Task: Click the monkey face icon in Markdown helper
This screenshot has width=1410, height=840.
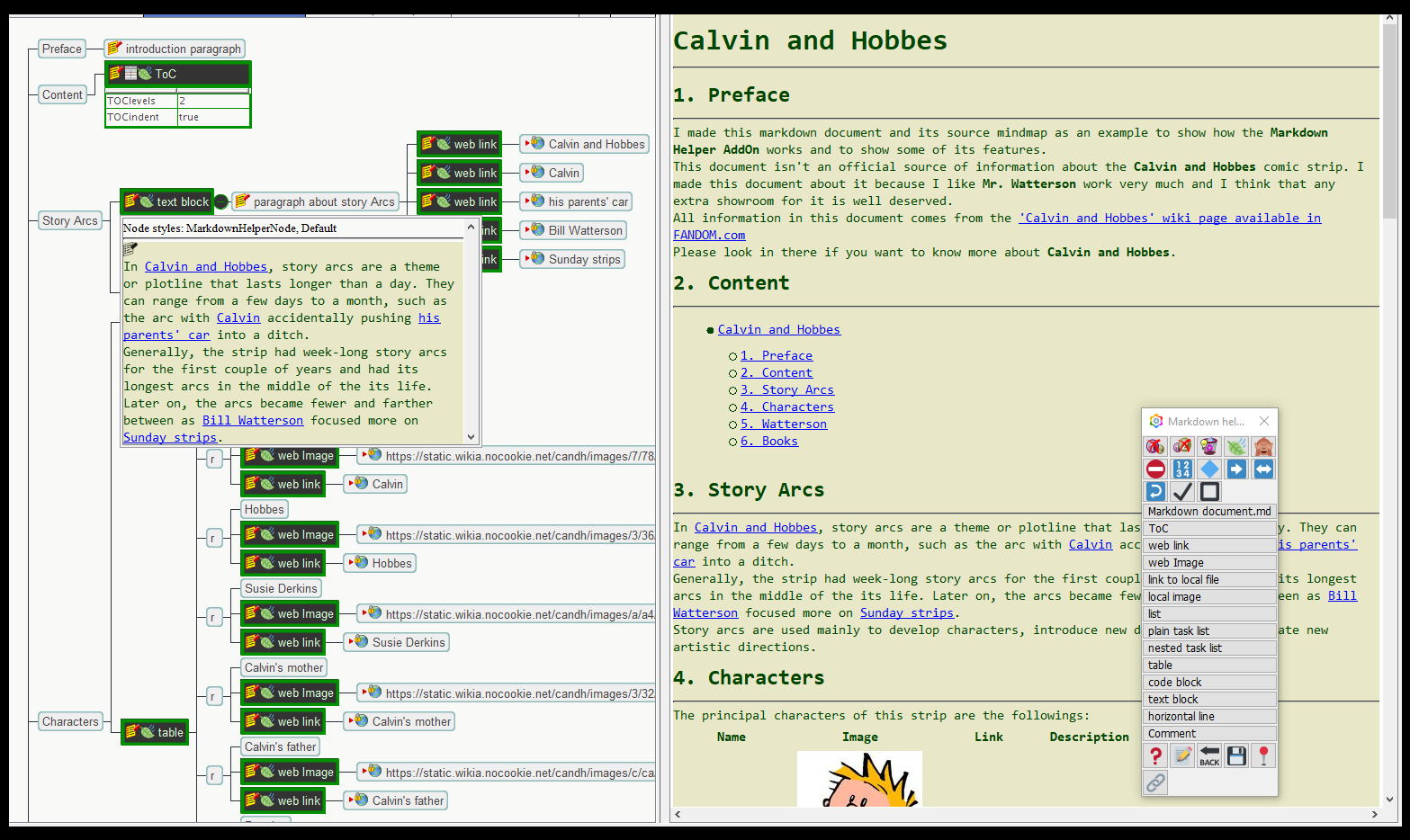Action: pyautogui.click(x=1263, y=446)
